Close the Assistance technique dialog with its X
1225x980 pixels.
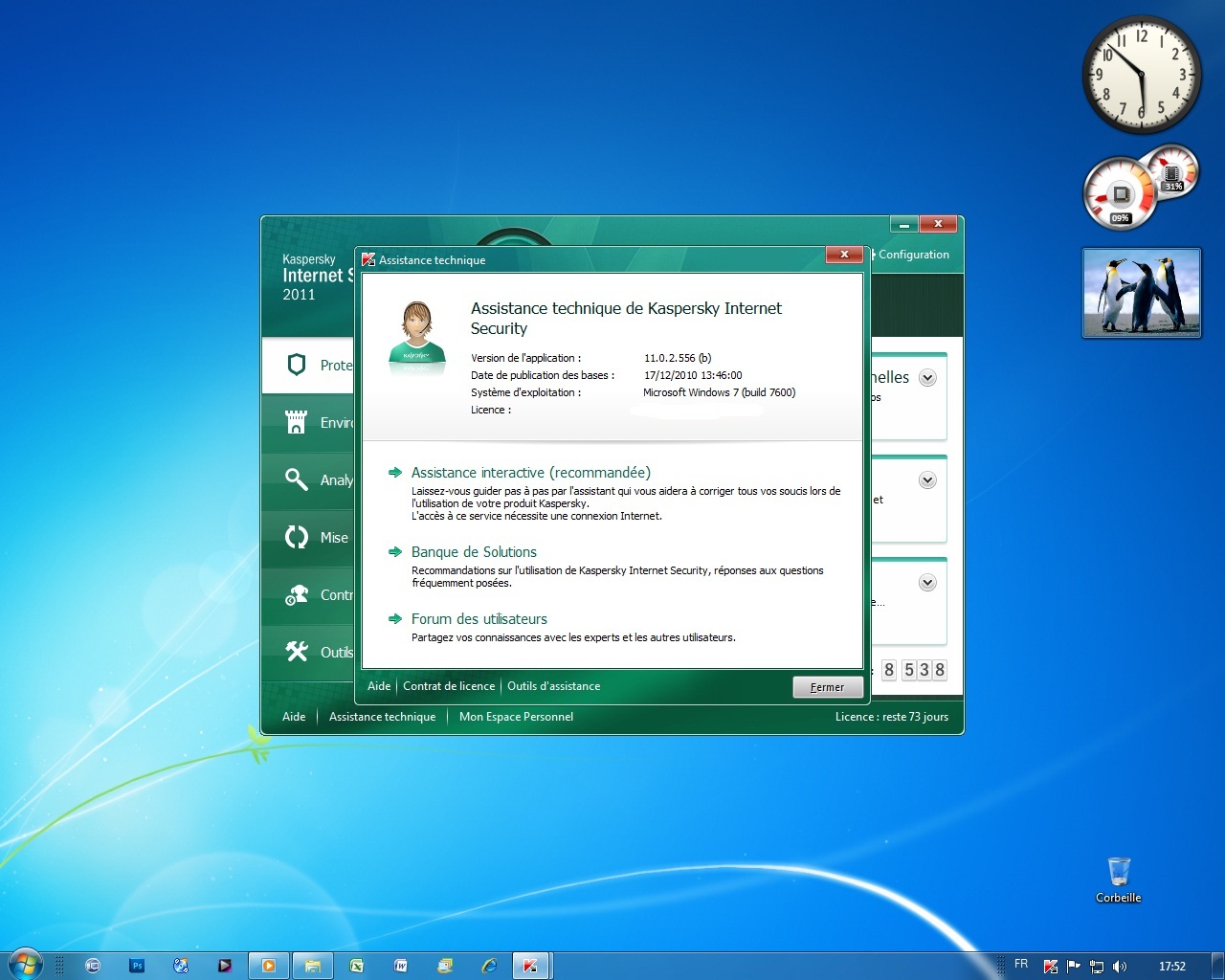[844, 254]
